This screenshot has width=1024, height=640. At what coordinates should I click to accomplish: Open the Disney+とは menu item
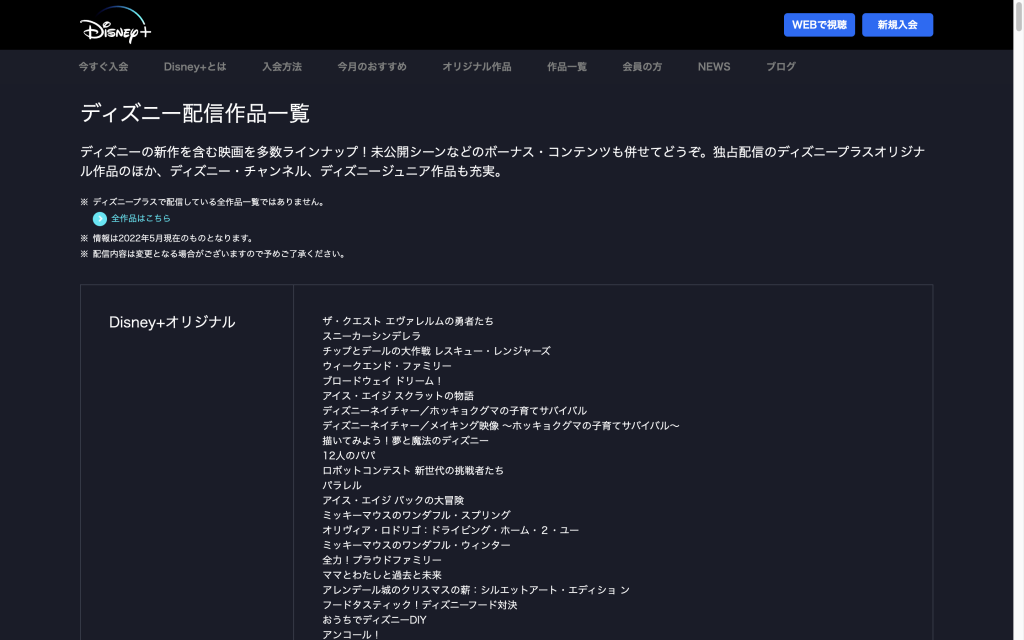click(x=195, y=67)
